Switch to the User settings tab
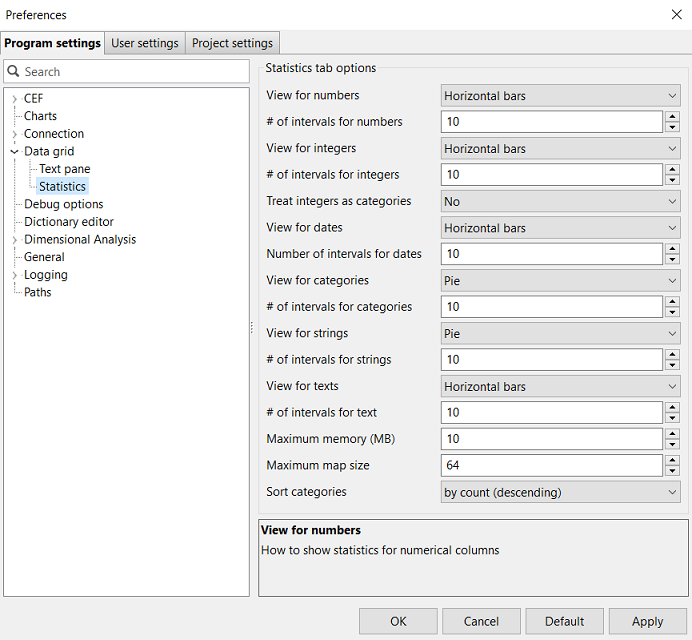692x640 pixels. pyautogui.click(x=145, y=43)
